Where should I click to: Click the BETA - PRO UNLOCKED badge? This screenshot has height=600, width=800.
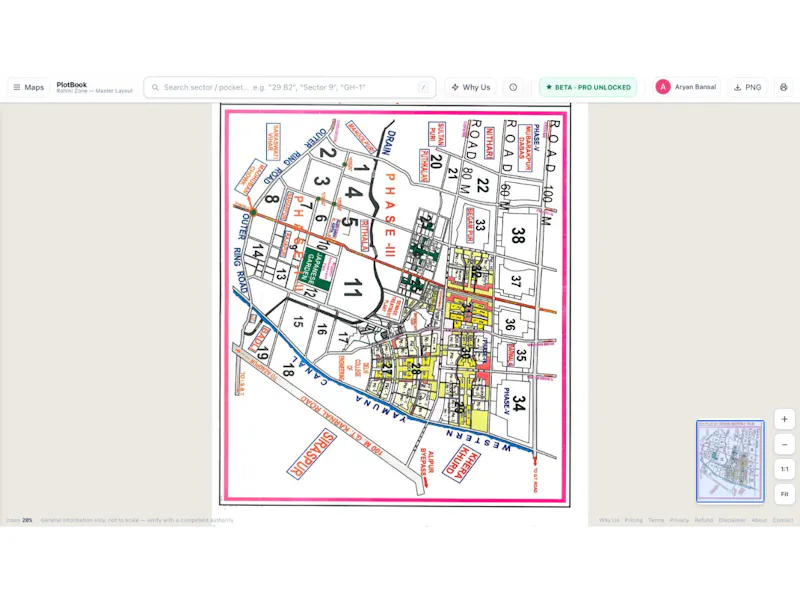[x=588, y=87]
